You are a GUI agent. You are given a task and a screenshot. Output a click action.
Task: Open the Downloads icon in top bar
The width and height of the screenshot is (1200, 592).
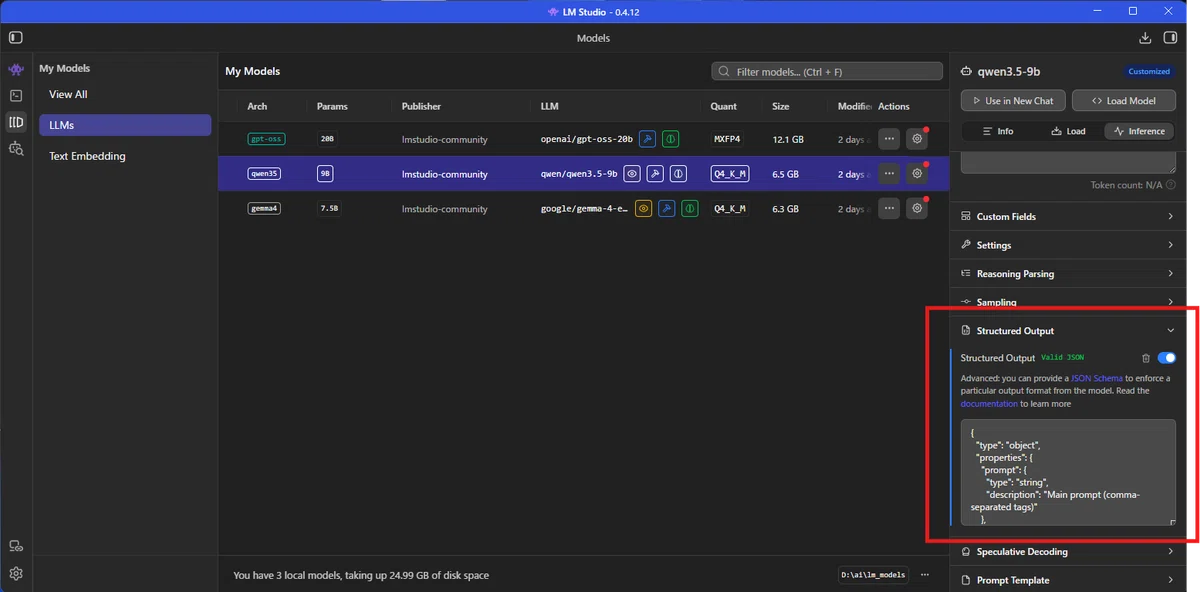click(1145, 38)
